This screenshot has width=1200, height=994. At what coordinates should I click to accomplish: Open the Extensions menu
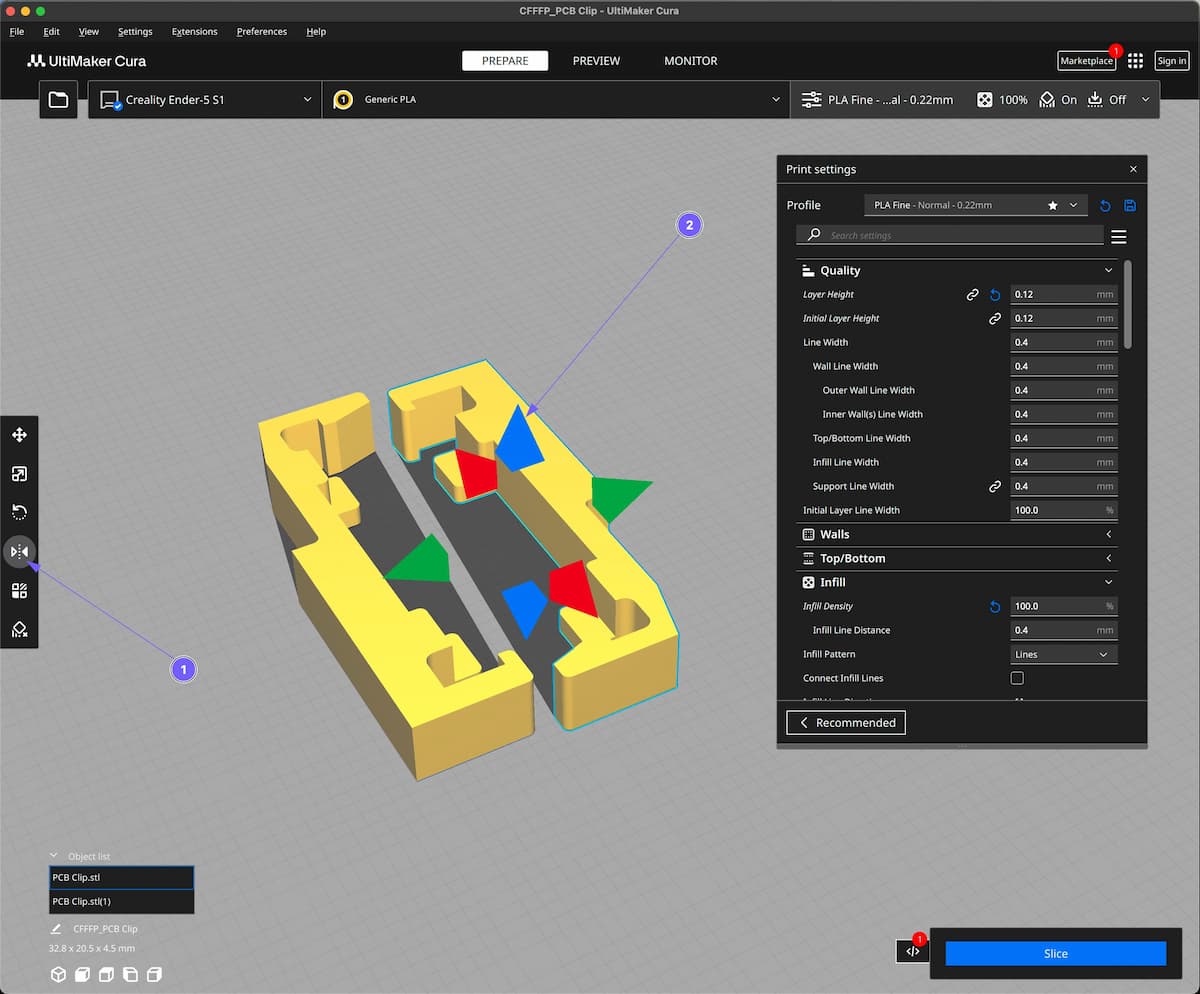point(194,32)
